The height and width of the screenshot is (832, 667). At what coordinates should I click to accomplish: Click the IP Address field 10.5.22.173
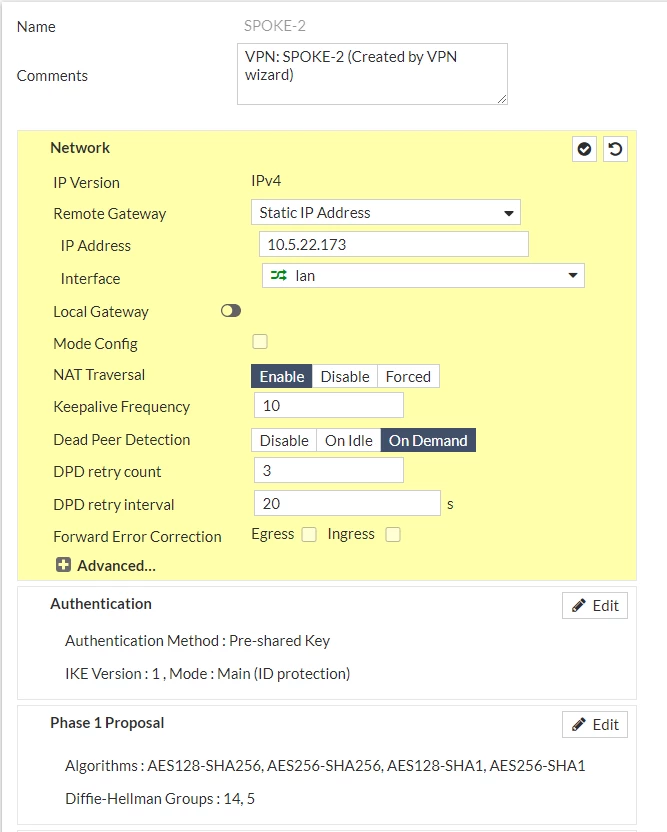(x=394, y=245)
